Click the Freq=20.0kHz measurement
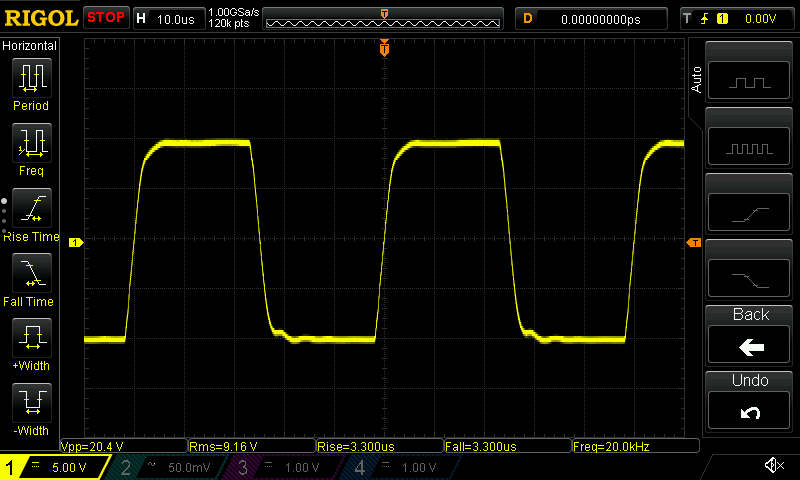 pos(636,446)
